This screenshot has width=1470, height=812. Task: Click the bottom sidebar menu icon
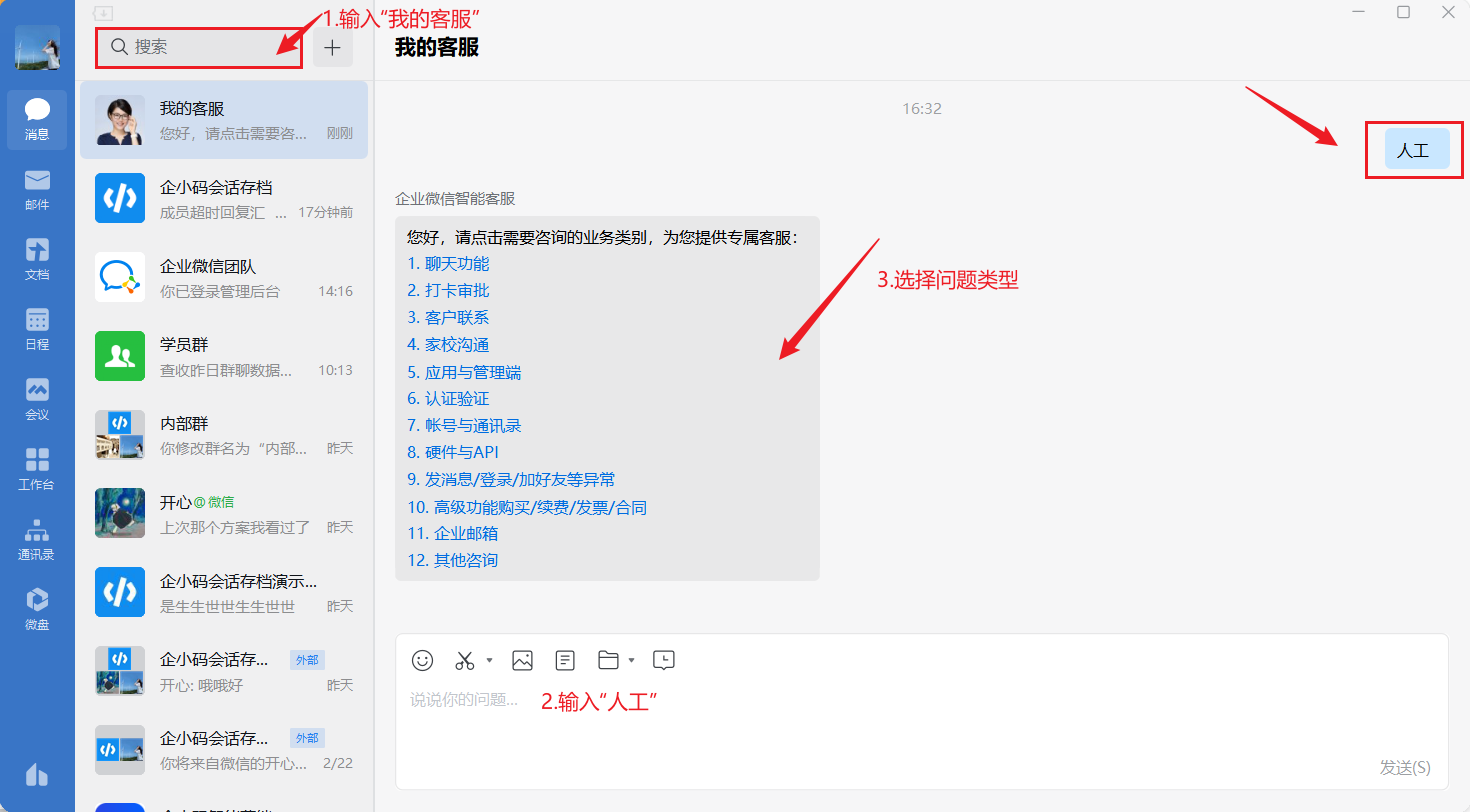pyautogui.click(x=37, y=774)
